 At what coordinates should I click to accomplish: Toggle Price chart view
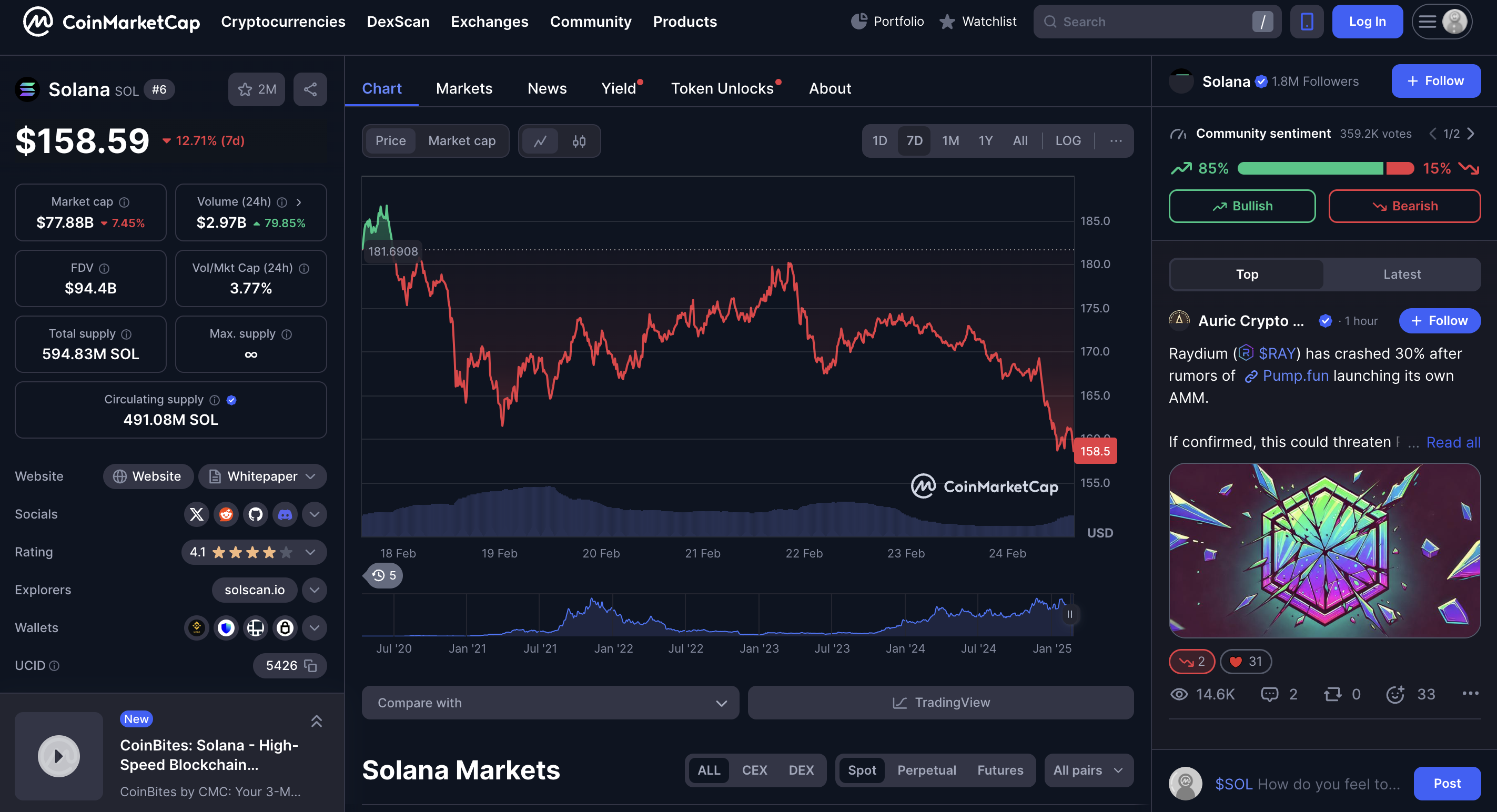390,141
